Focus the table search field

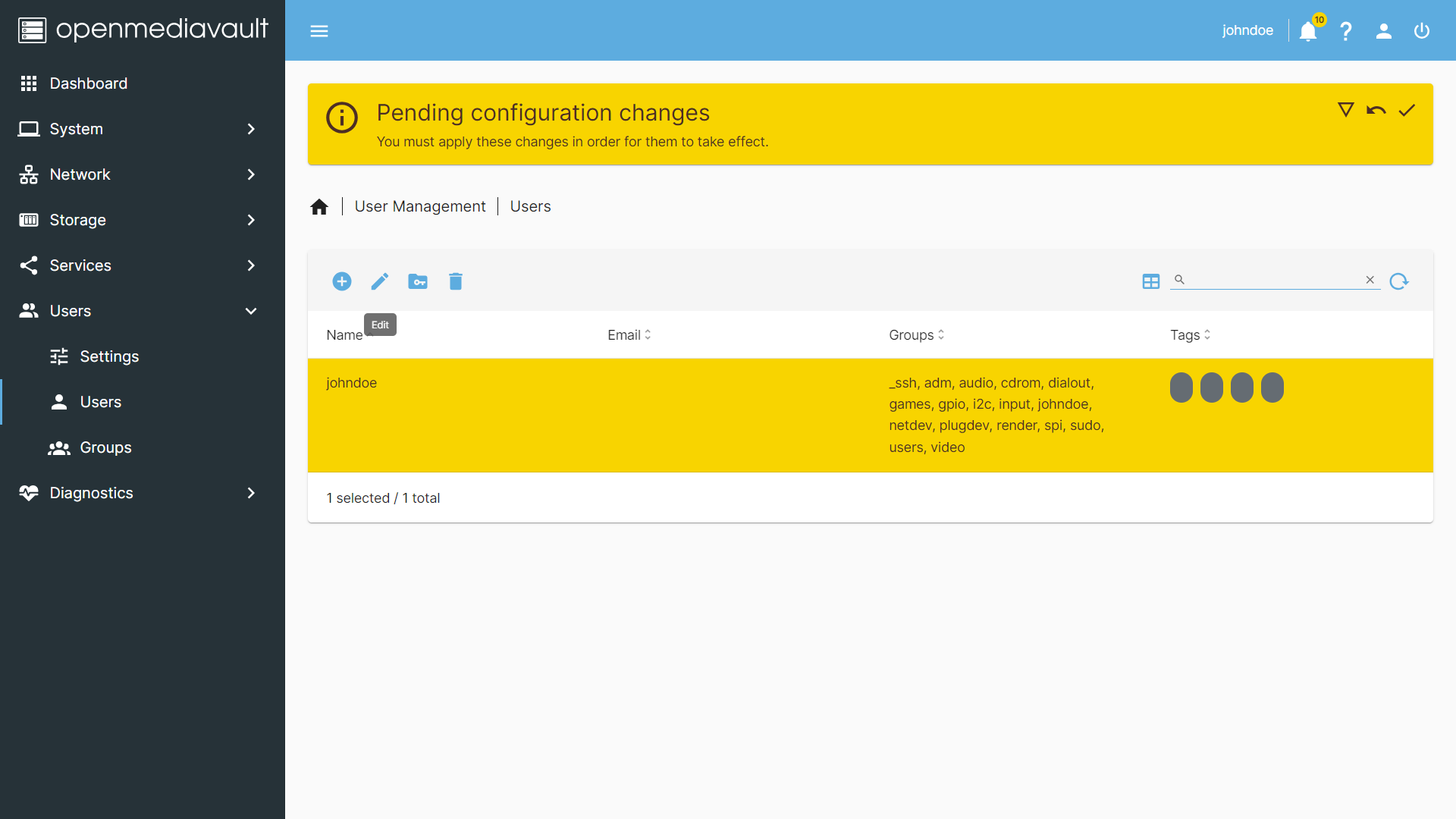click(1274, 280)
